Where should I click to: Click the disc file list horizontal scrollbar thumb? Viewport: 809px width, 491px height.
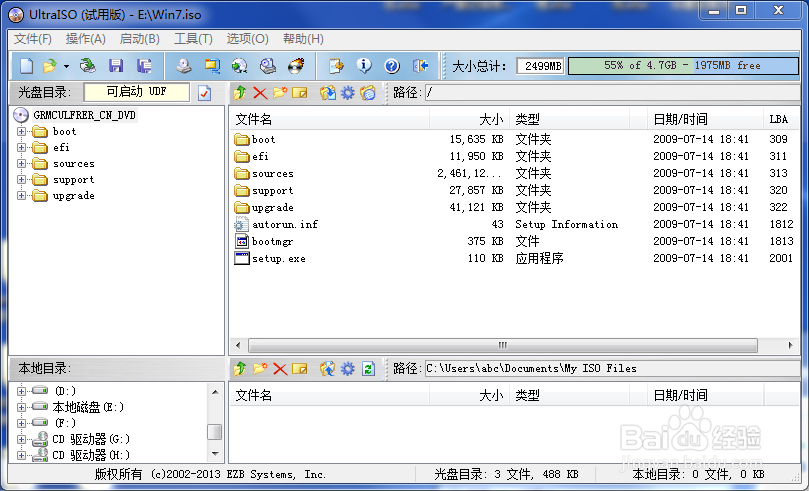(503, 345)
